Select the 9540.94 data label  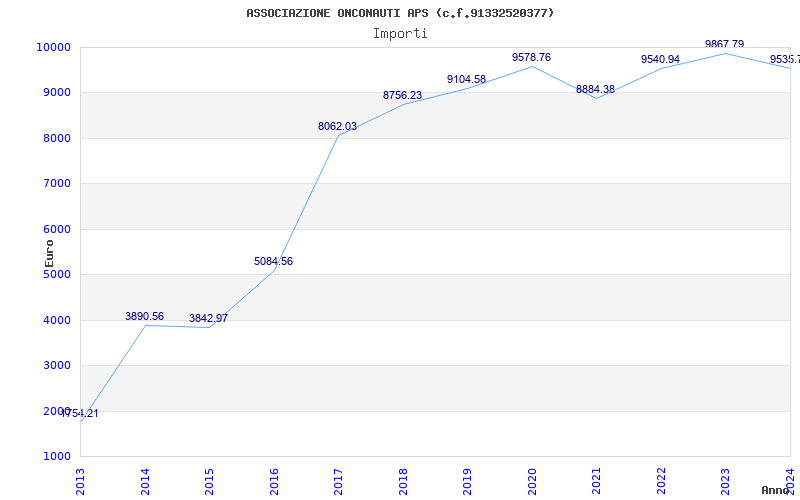tap(660, 59)
